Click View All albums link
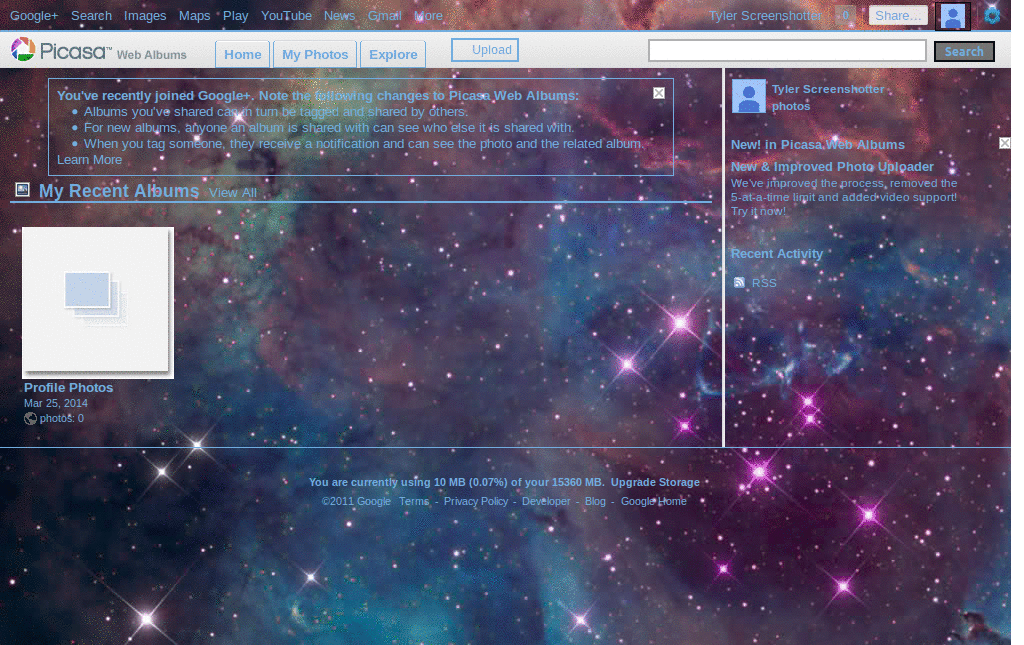 click(x=232, y=193)
